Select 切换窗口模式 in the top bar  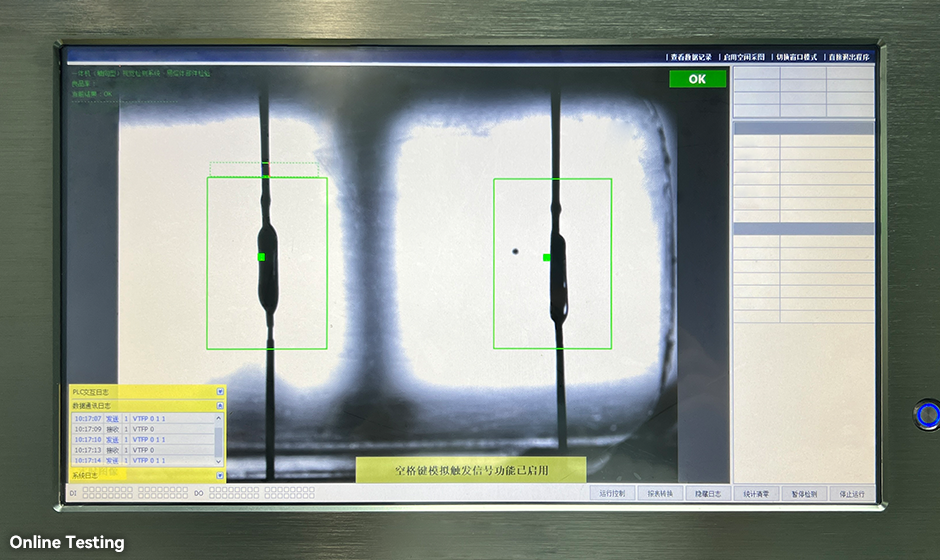797,57
